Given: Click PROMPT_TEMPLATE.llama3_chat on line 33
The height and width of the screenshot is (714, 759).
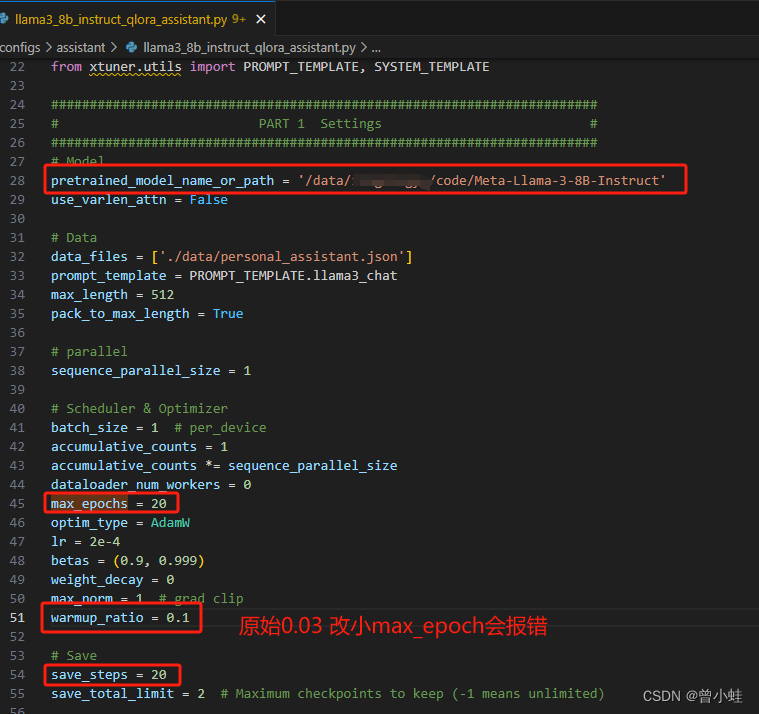Looking at the screenshot, I should 293,275.
